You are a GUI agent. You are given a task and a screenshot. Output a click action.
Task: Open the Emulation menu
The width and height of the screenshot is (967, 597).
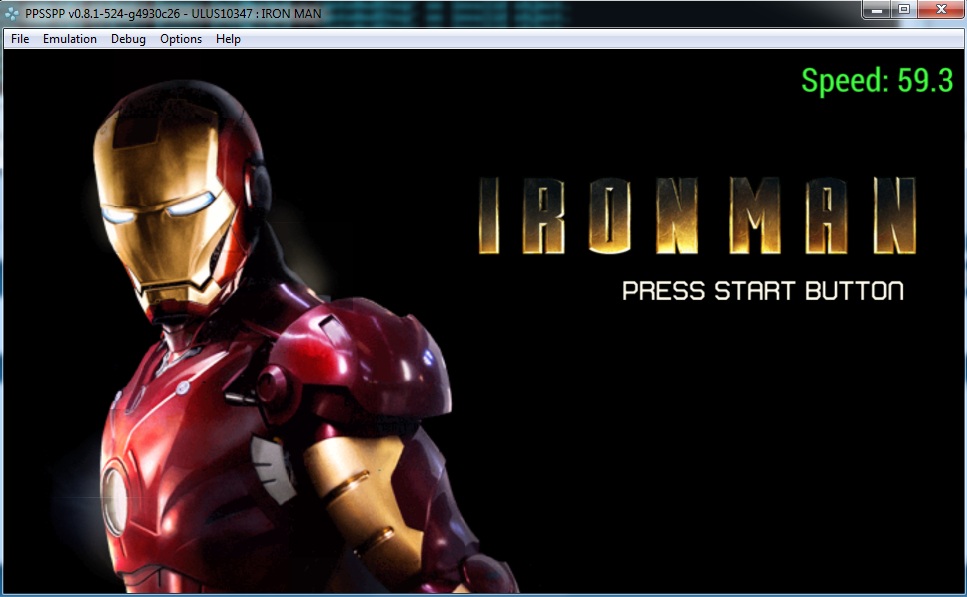(x=70, y=39)
